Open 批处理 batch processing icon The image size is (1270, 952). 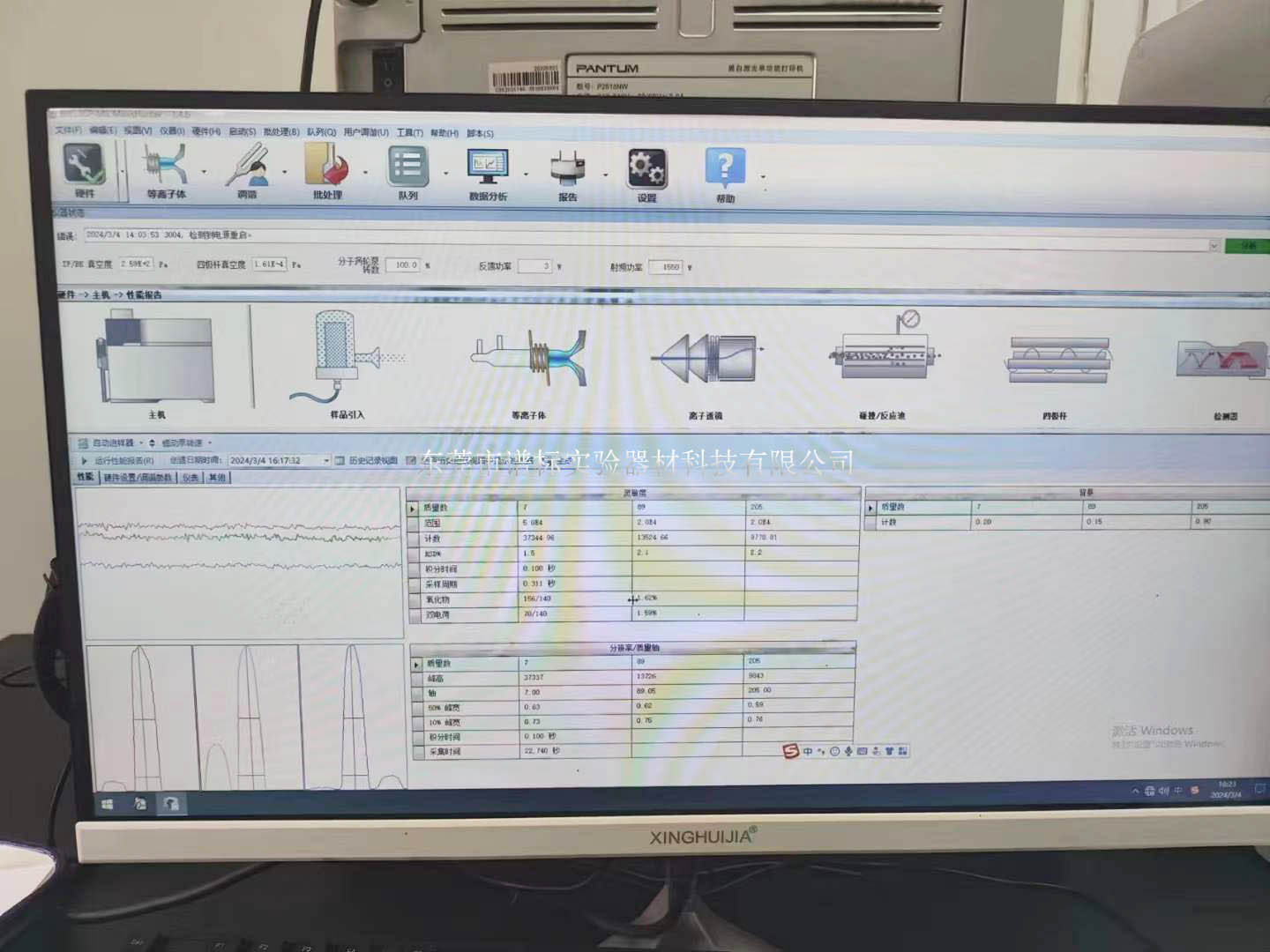327,168
